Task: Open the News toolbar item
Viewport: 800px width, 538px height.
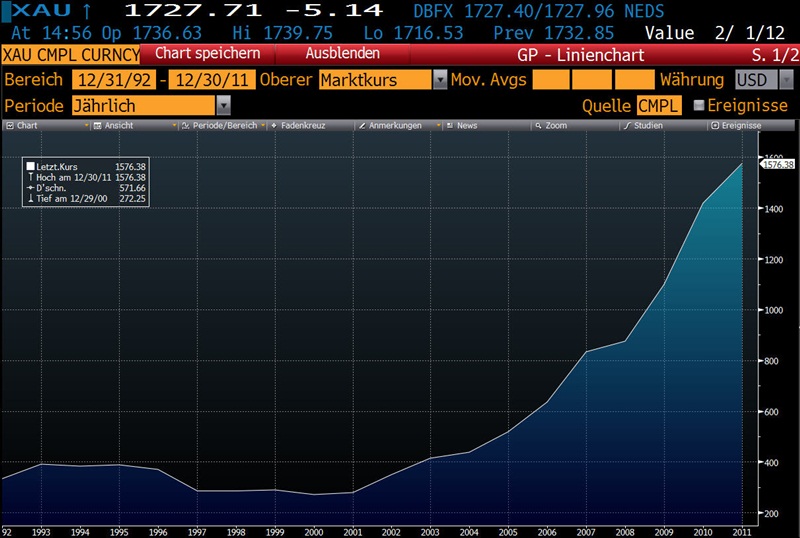Action: tap(466, 126)
